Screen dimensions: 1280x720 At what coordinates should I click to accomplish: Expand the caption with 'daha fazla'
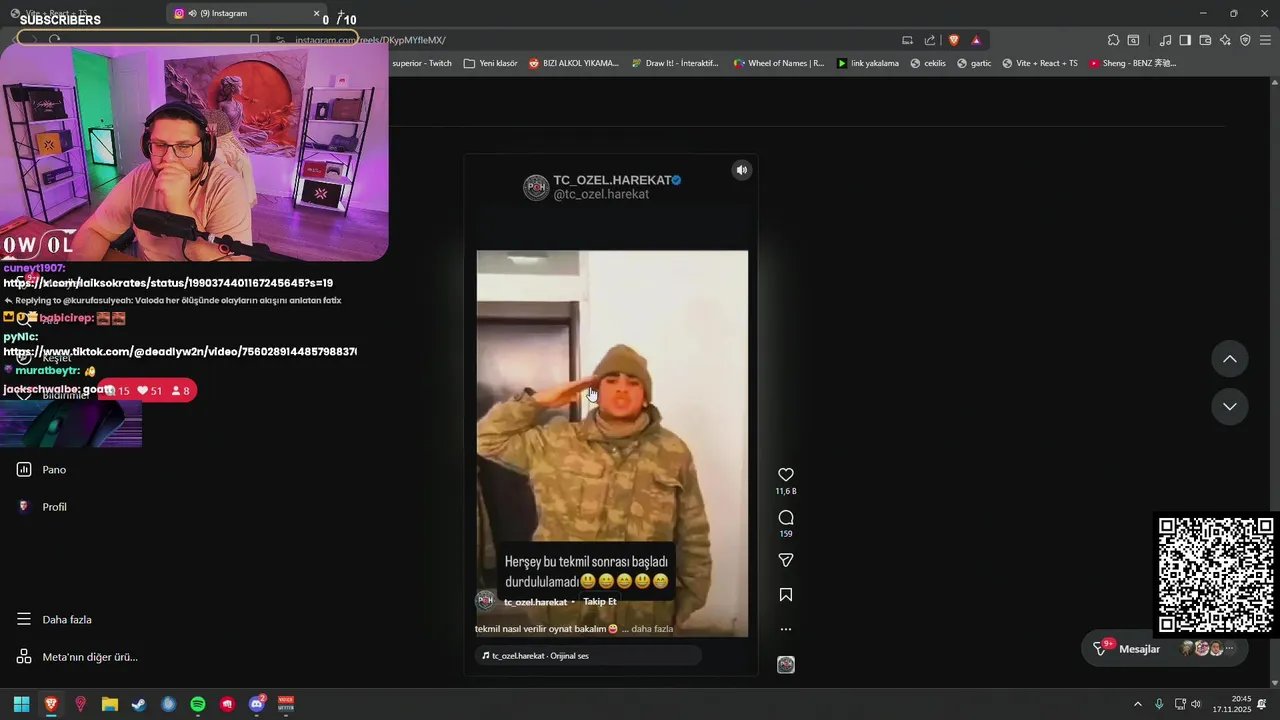(652, 629)
